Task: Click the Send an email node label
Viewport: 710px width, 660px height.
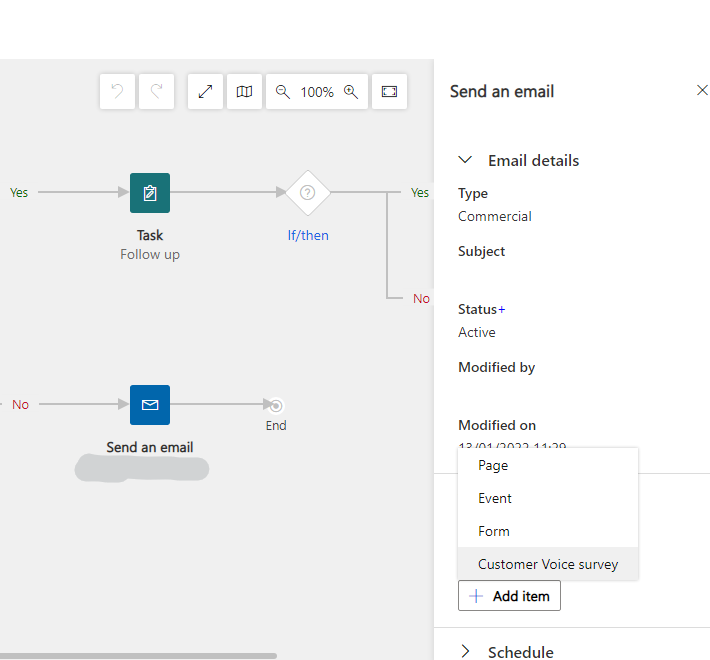Action: pyautogui.click(x=150, y=447)
